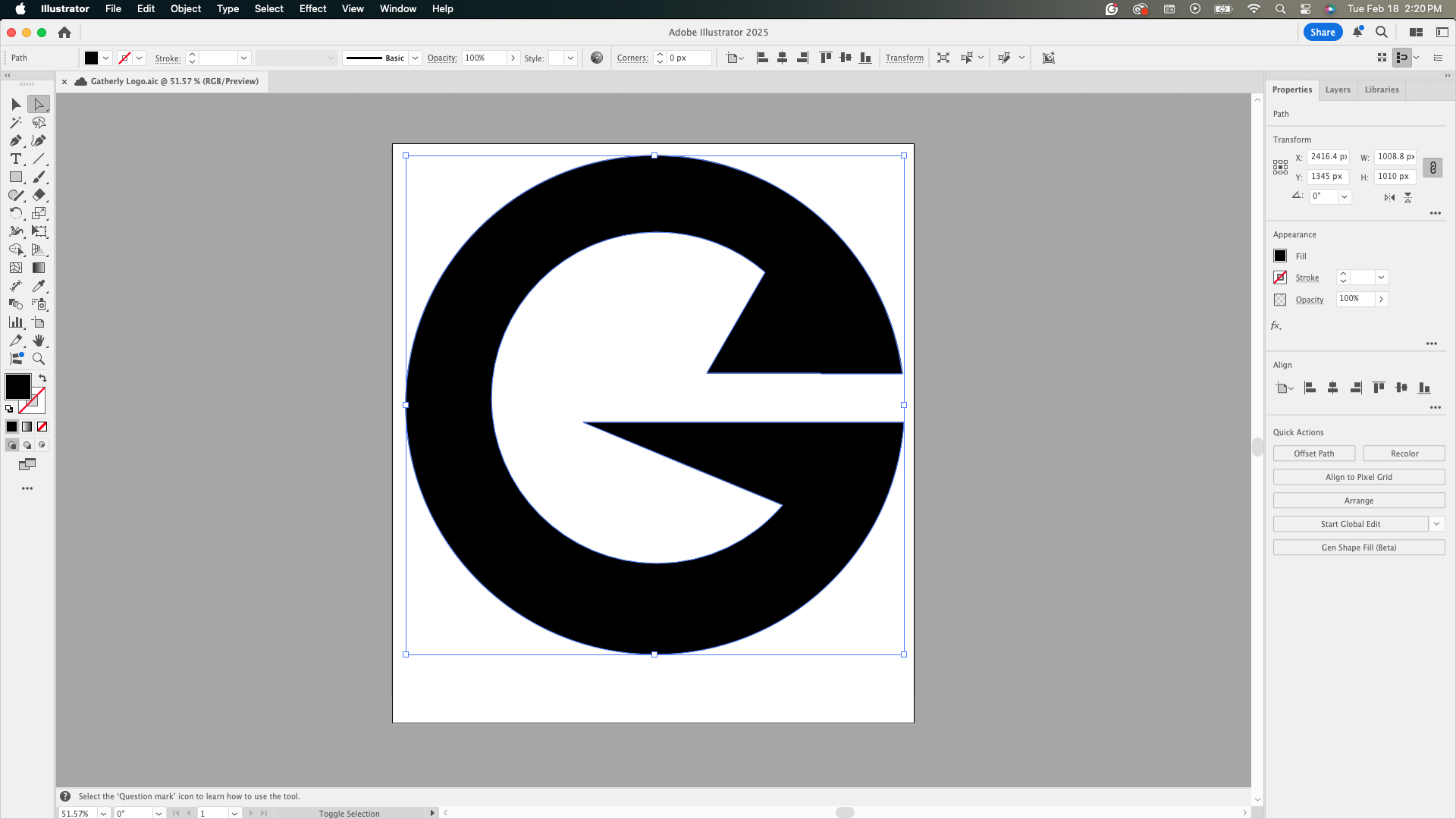Toggle constrain width and height proportions
The height and width of the screenshot is (819, 1456).
pos(1432,168)
